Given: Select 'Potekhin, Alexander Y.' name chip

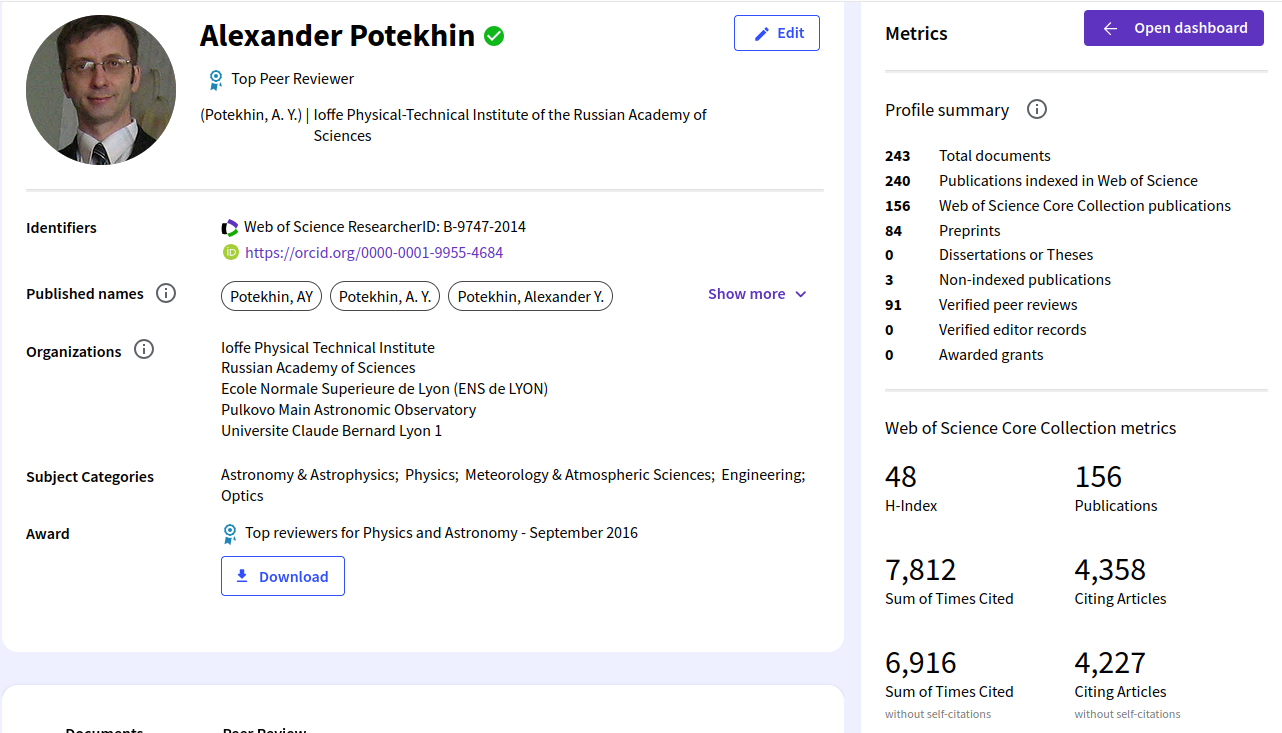Looking at the screenshot, I should (530, 297).
